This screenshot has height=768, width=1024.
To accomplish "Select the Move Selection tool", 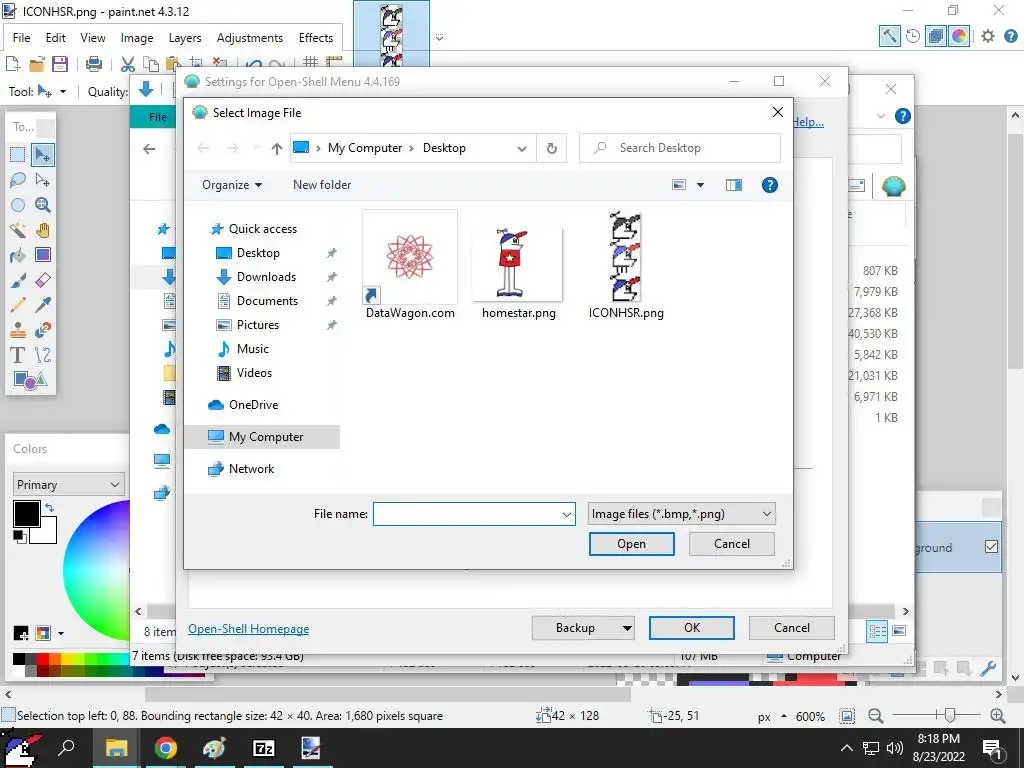I will 43,180.
